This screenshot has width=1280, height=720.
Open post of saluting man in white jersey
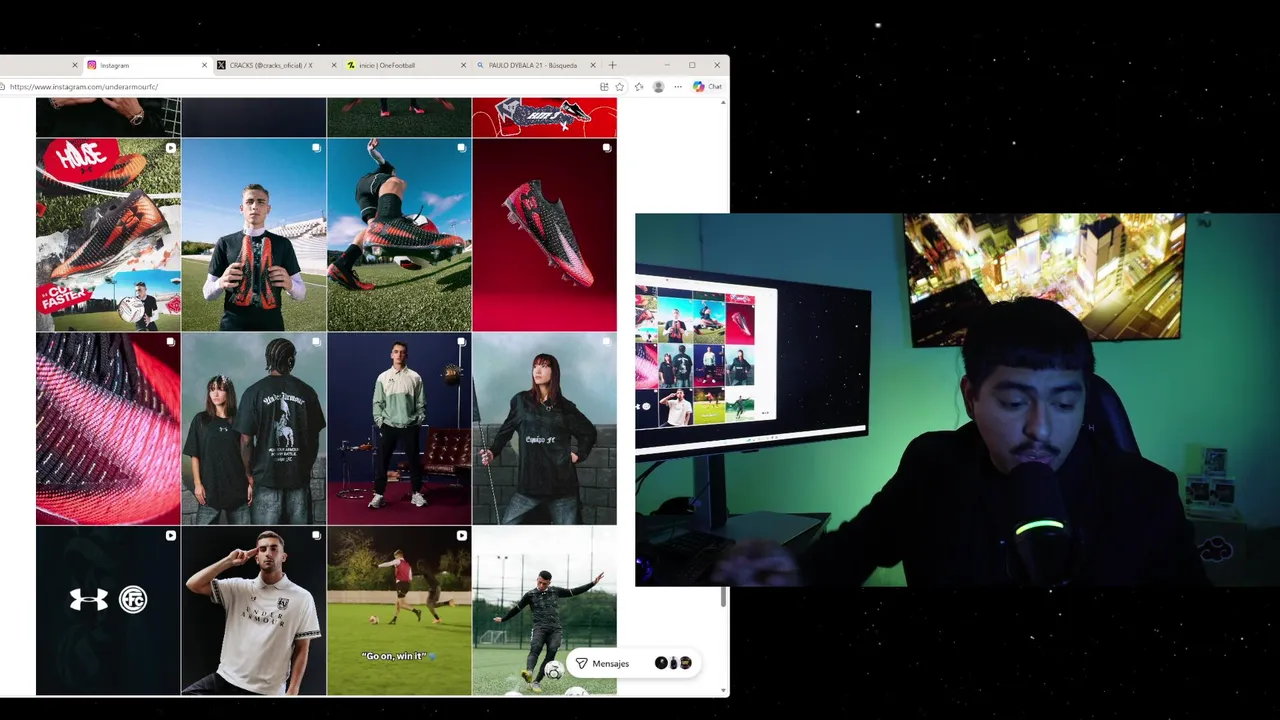point(254,611)
